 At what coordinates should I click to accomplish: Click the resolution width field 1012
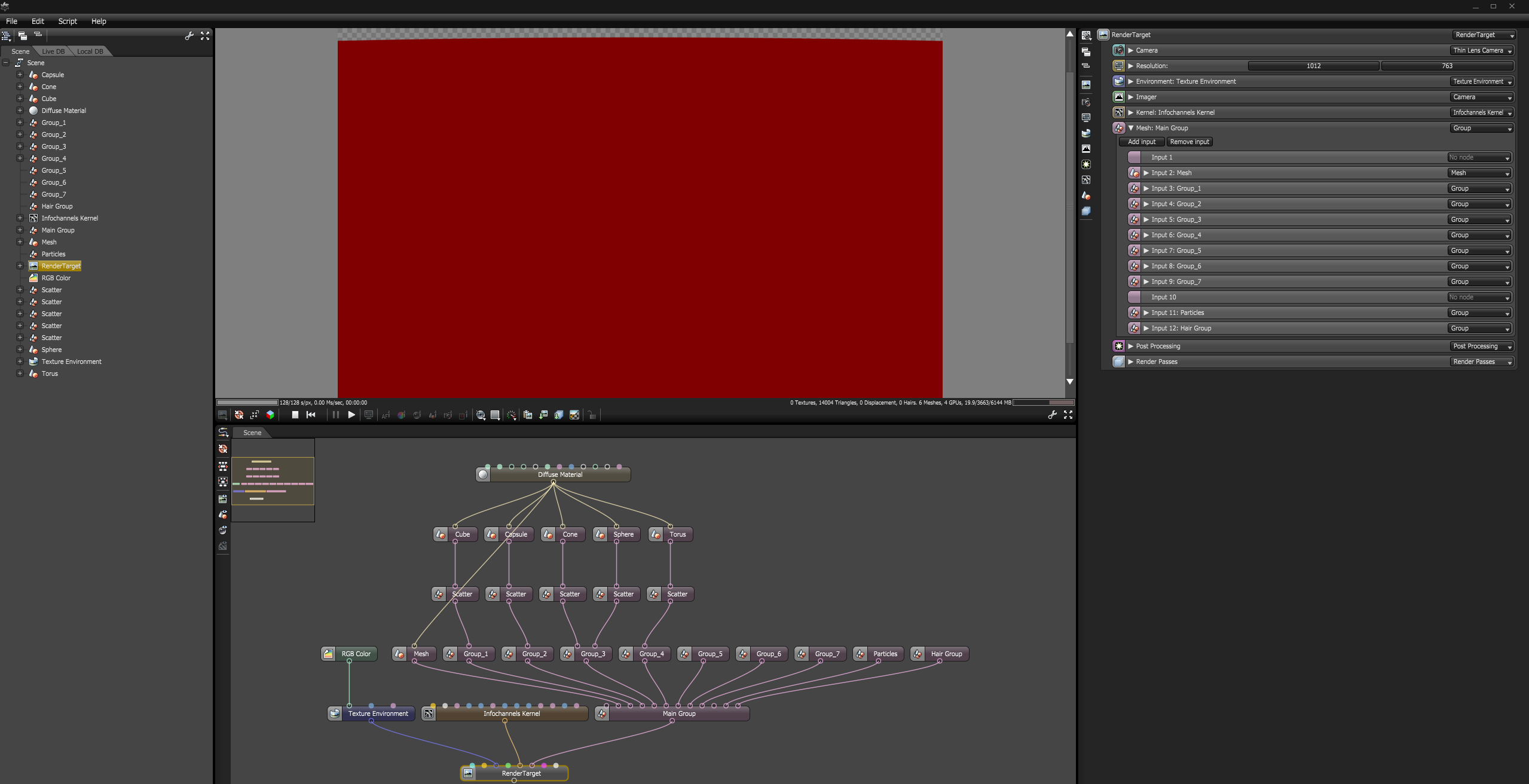[1313, 66]
